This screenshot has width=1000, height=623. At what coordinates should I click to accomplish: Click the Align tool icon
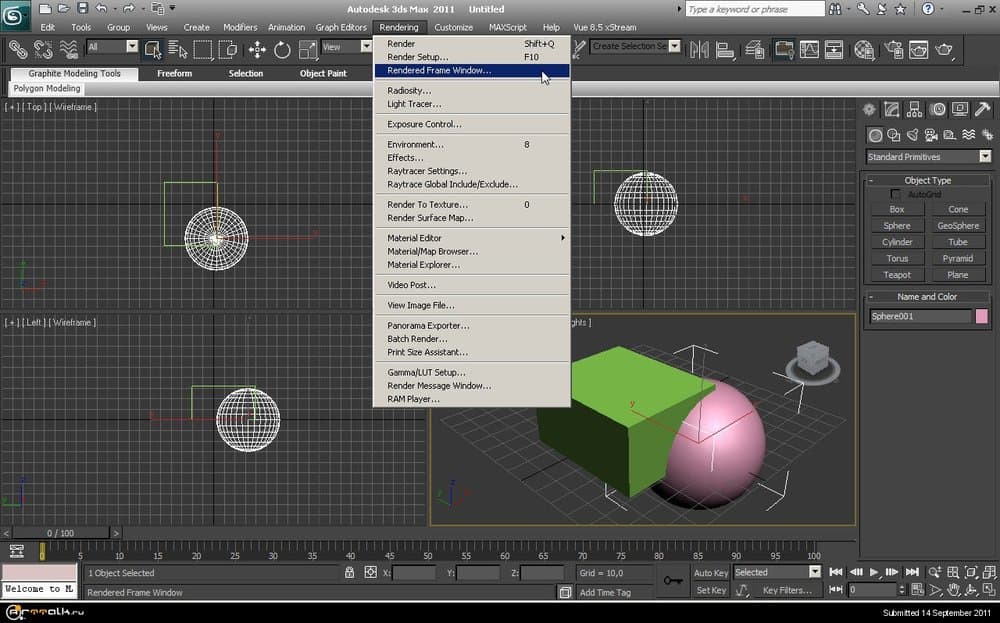click(x=724, y=49)
